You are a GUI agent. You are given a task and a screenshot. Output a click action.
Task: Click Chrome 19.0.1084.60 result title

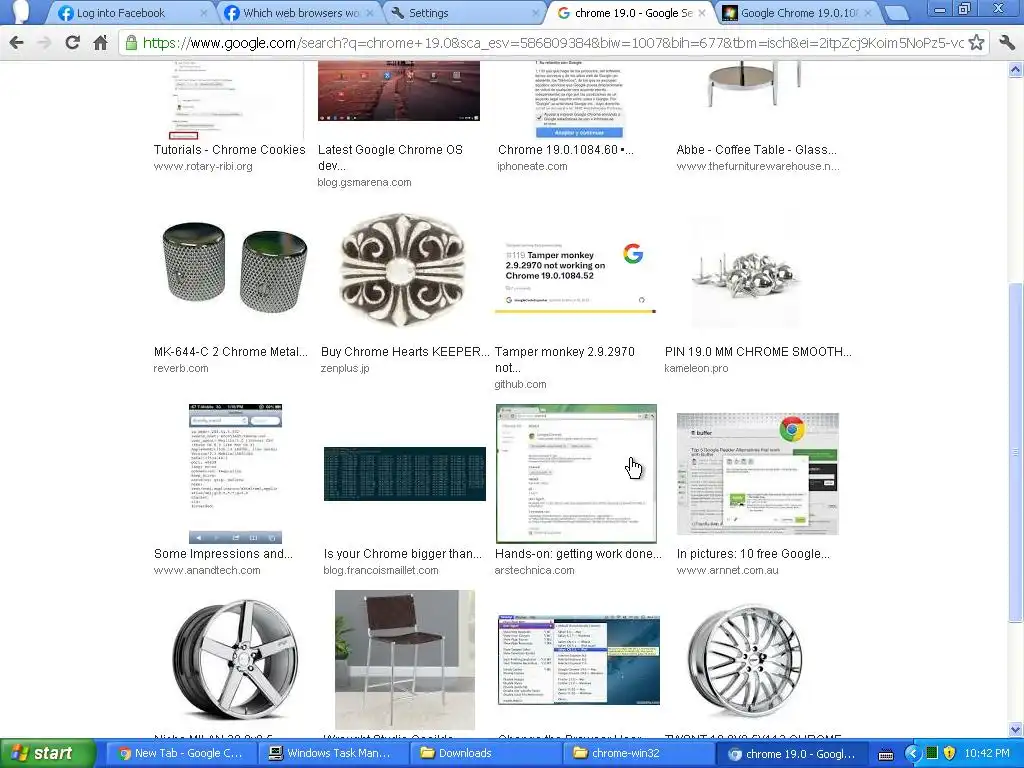pos(566,150)
